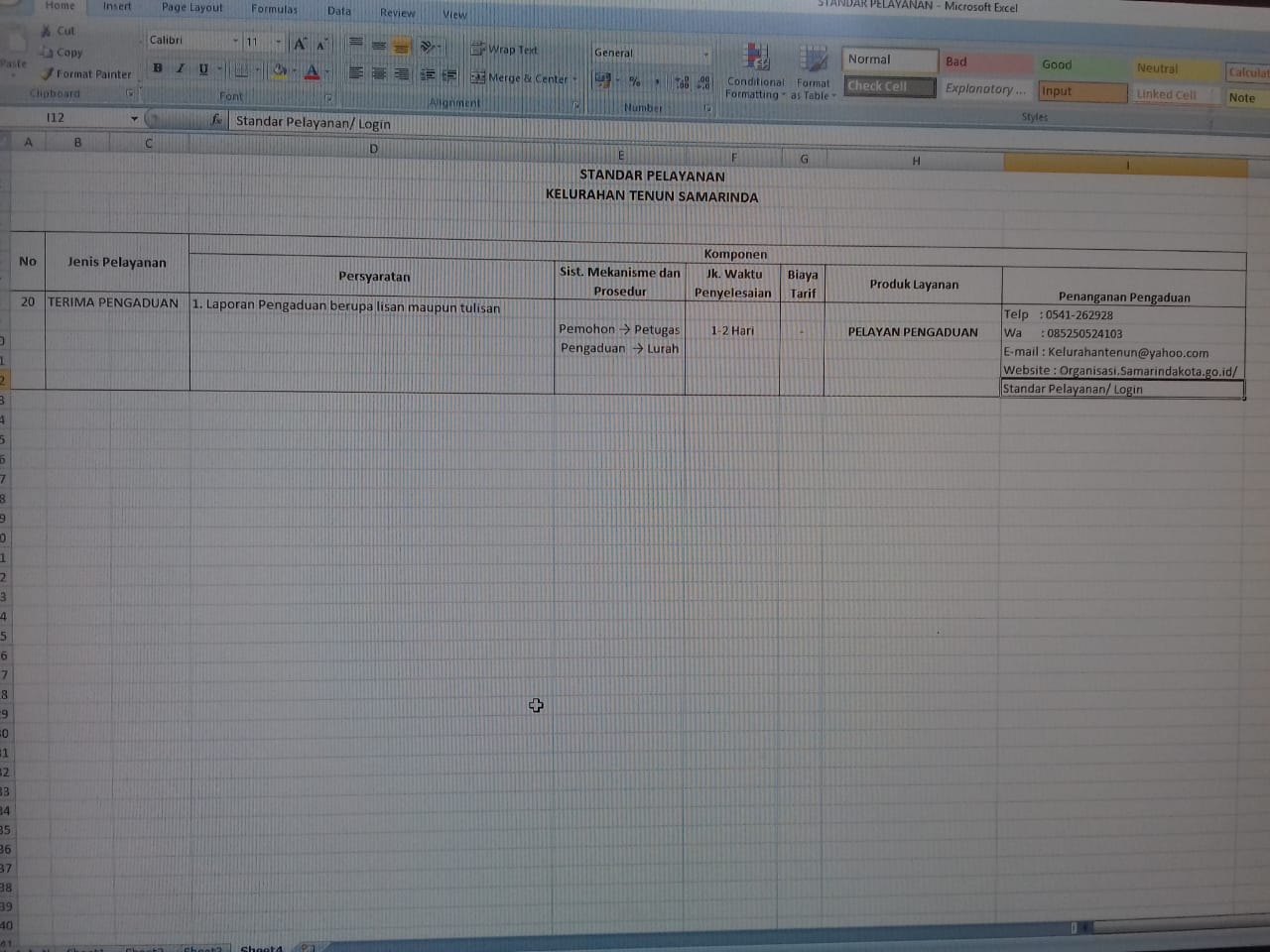1270x952 pixels.
Task: Switch to the Insert ribbon tab
Action: (117, 6)
